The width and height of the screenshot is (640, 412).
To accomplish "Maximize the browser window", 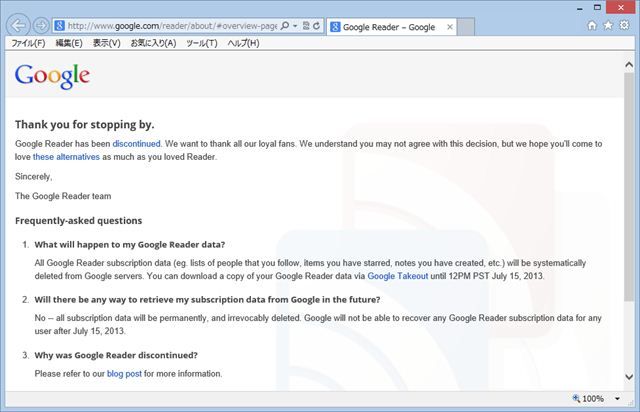I will pos(597,7).
